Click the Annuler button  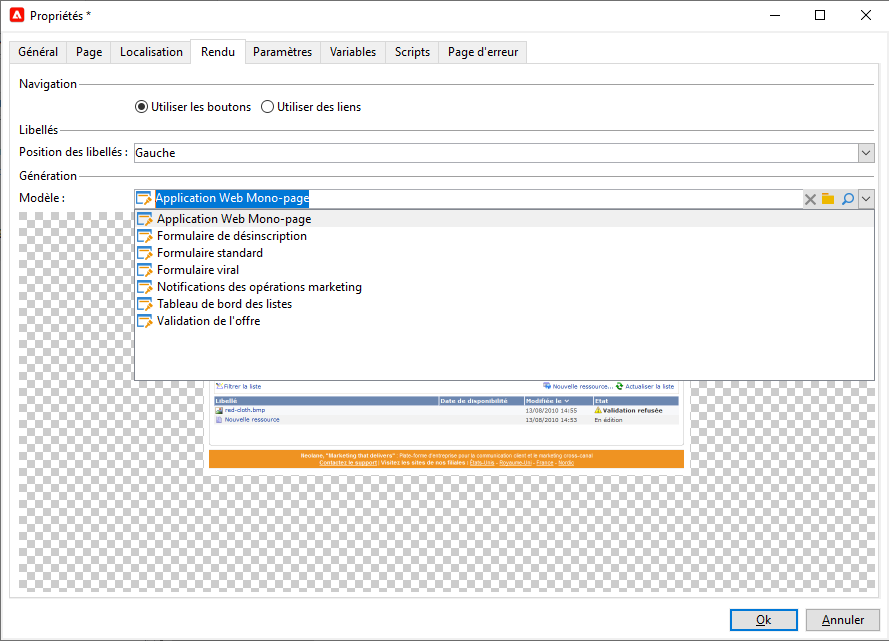coord(843,620)
